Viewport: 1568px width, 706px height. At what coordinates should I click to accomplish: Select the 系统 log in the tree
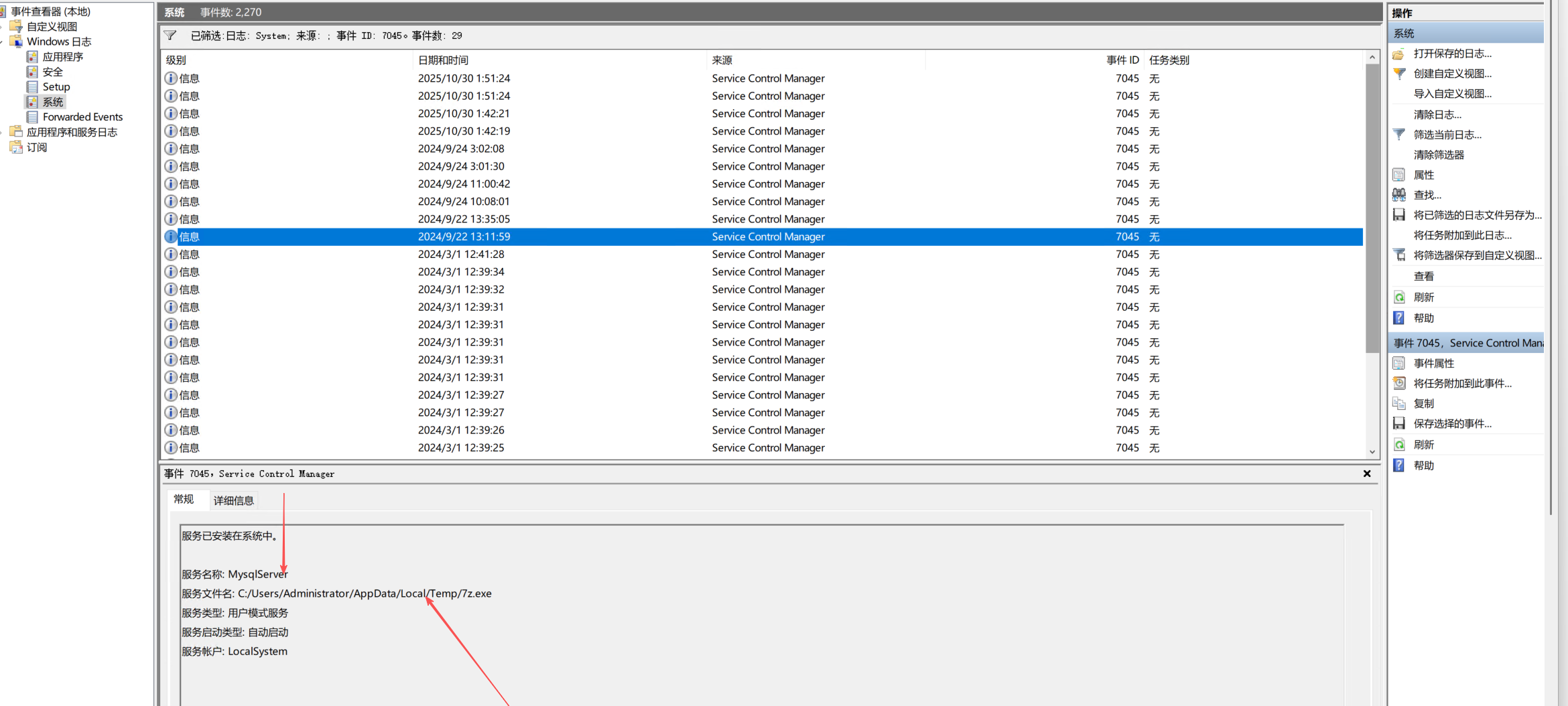coord(53,102)
